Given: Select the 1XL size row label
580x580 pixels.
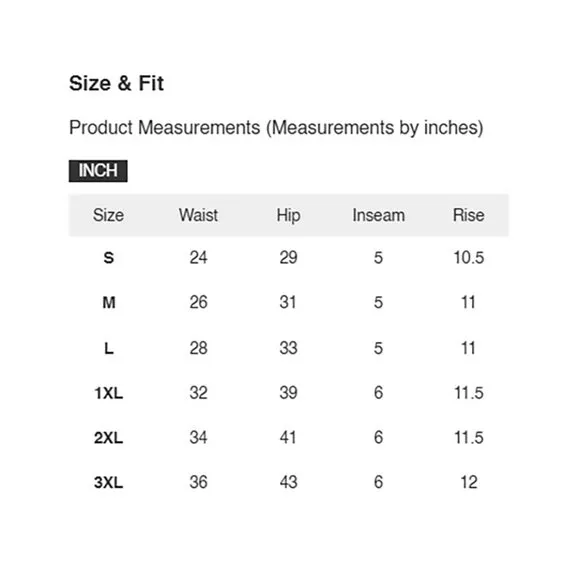Looking at the screenshot, I should [x=108, y=393].
